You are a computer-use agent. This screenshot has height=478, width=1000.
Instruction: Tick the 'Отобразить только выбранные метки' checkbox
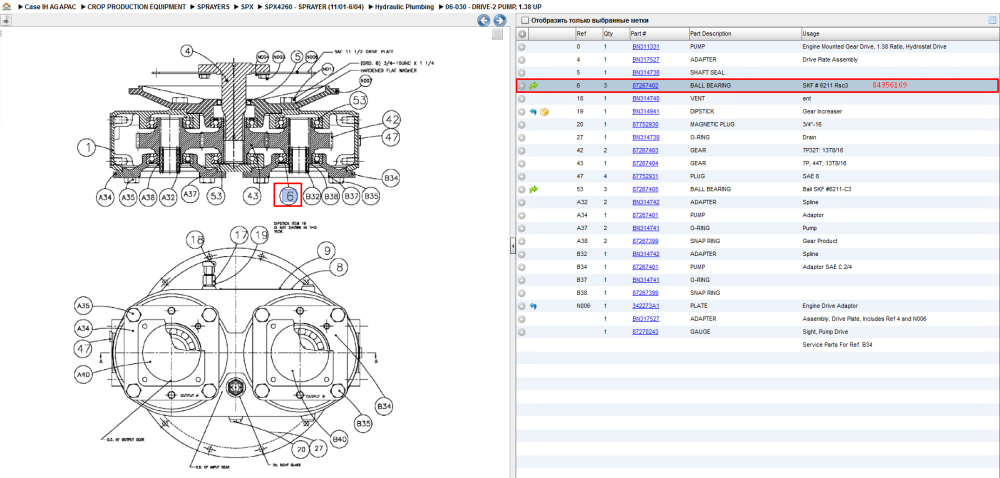click(x=525, y=20)
